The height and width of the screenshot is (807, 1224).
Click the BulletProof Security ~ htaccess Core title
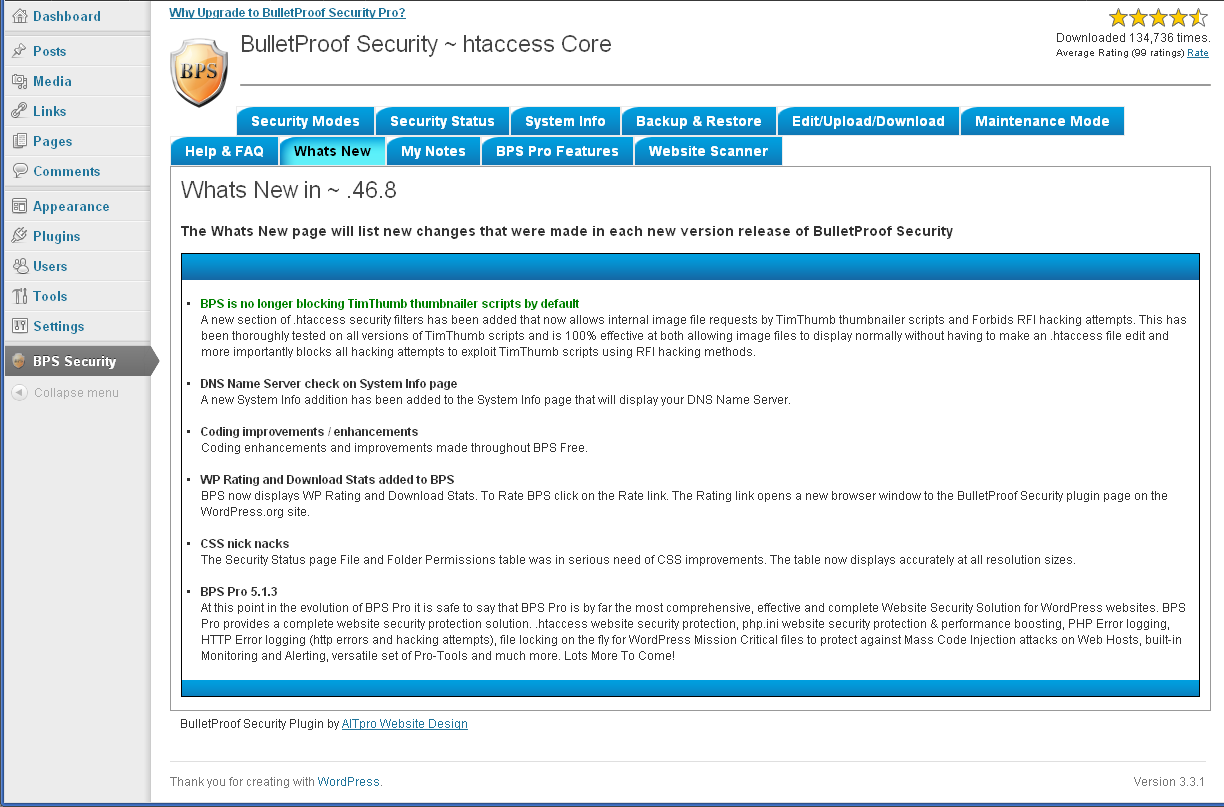(x=426, y=44)
